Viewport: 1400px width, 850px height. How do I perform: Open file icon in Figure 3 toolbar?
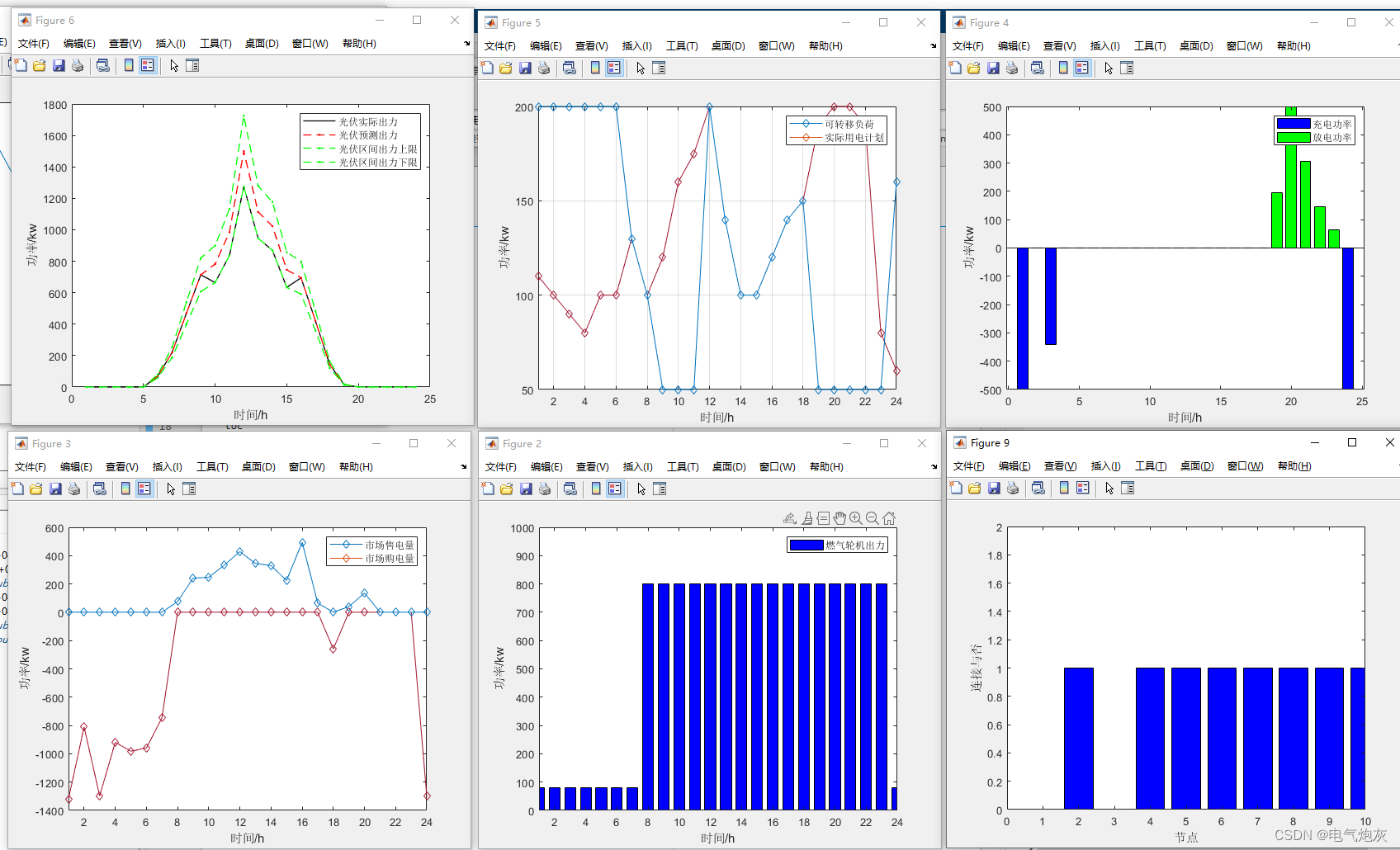(x=35, y=489)
